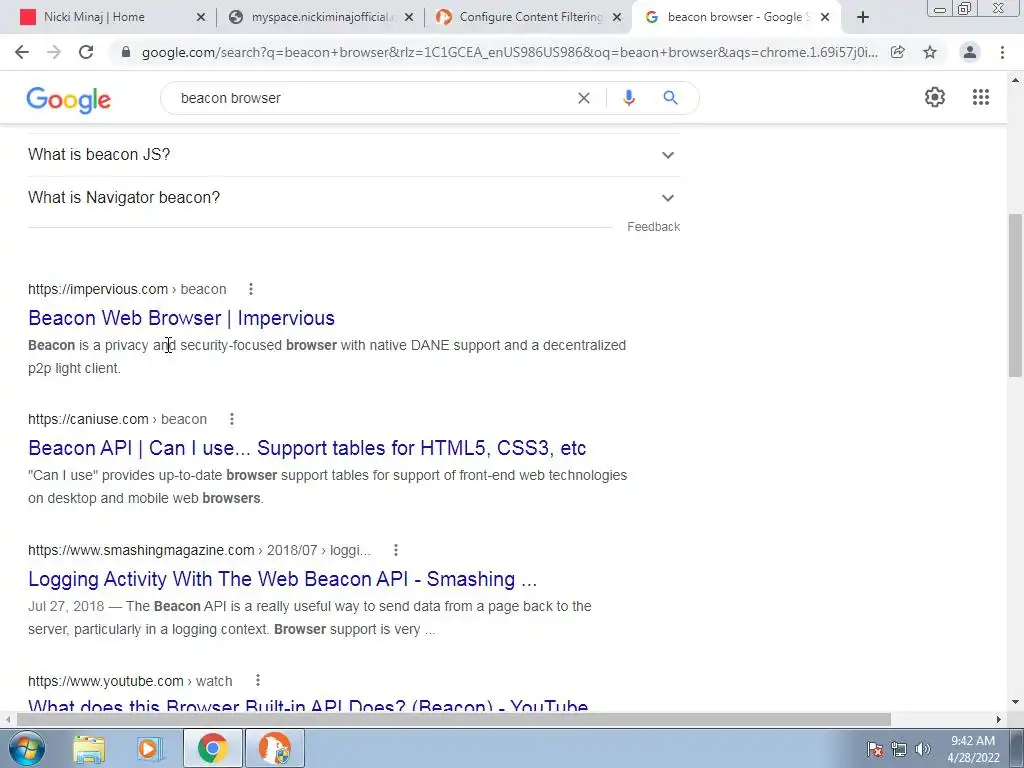
Task: Close the myspace.nickiminajofficial tab
Action: 409,18
